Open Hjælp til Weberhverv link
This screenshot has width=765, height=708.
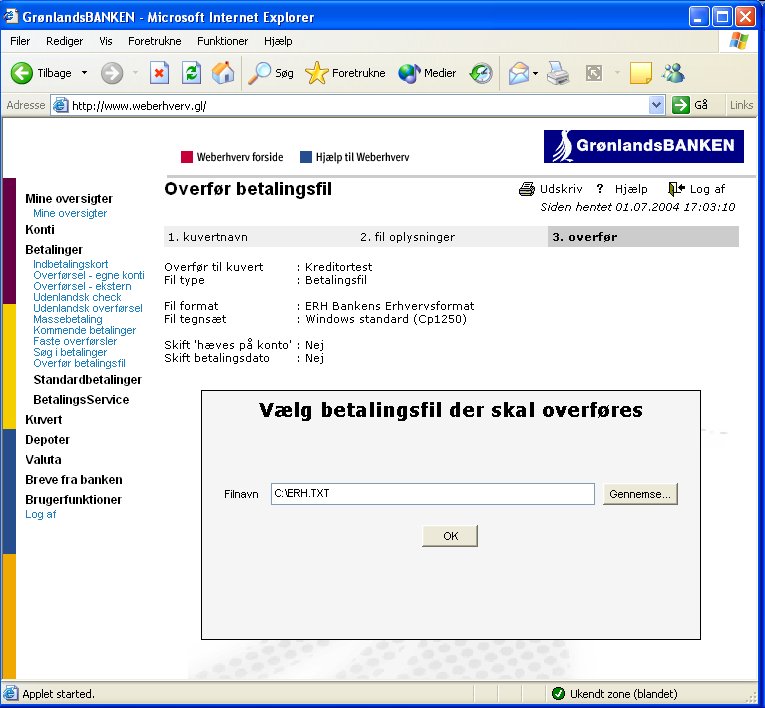[x=355, y=157]
